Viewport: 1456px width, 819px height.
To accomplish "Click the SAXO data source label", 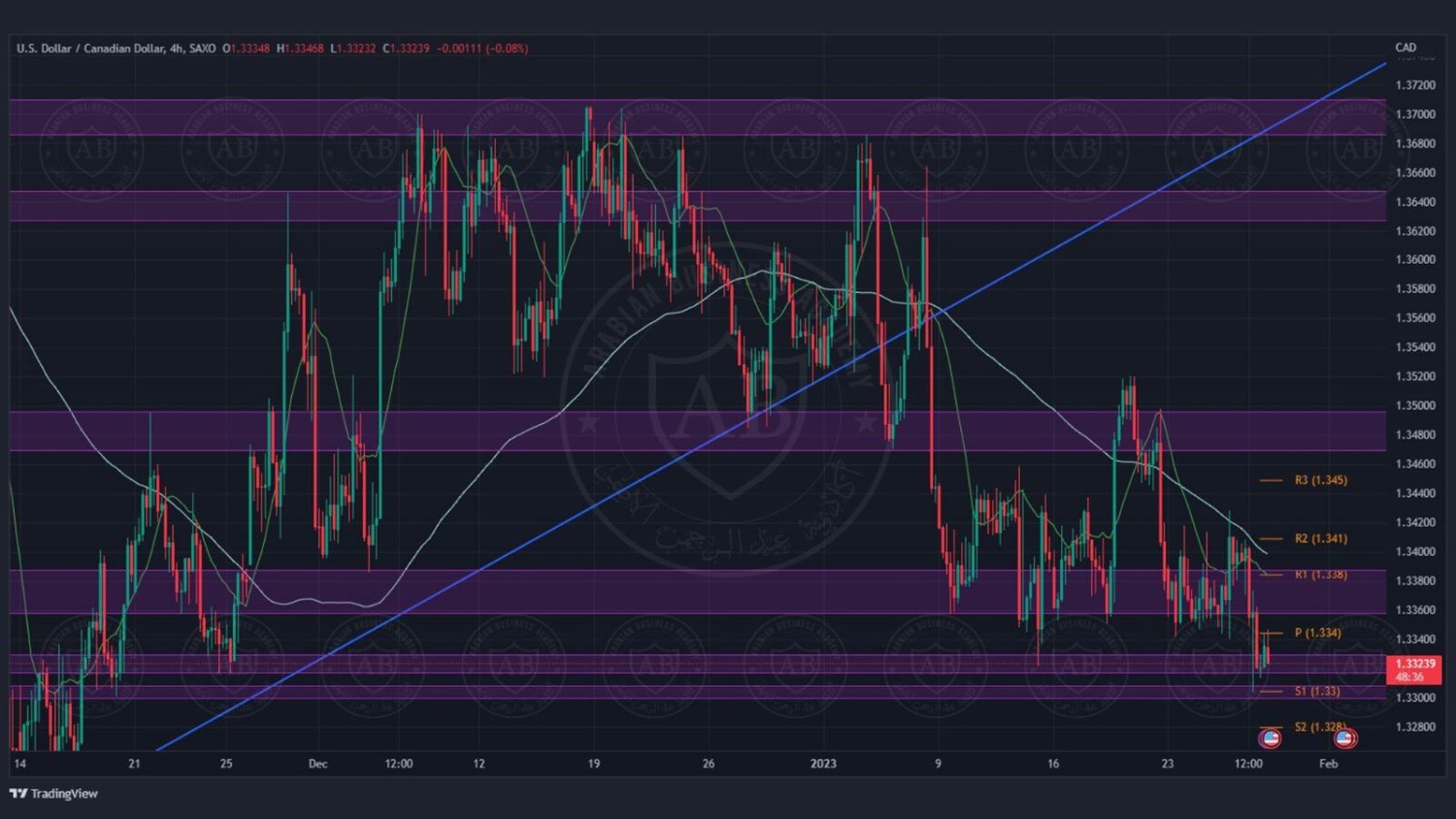I will tap(202, 49).
